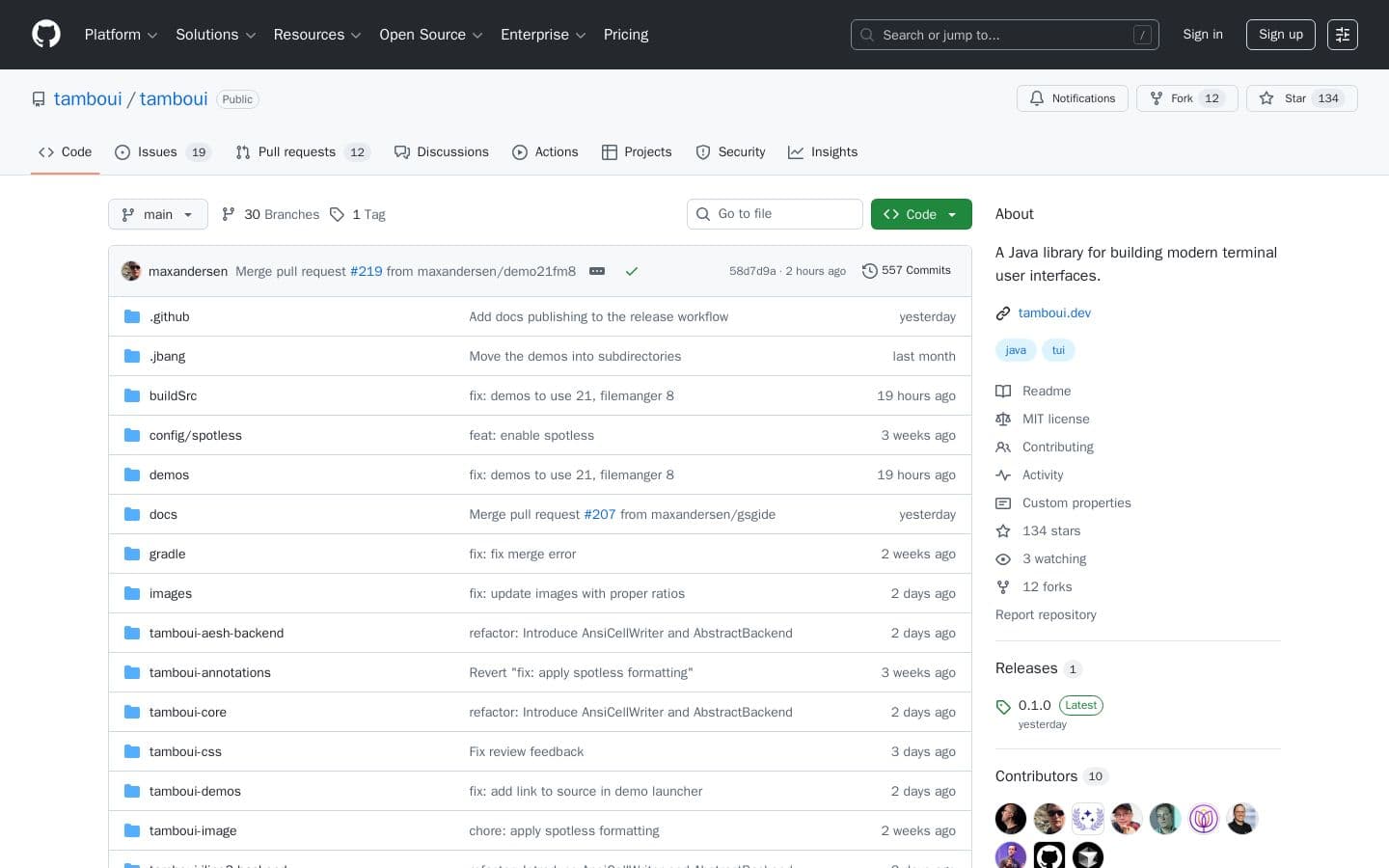The image size is (1389, 868).
Task: Open the tamboui.dev website link
Action: (1054, 312)
